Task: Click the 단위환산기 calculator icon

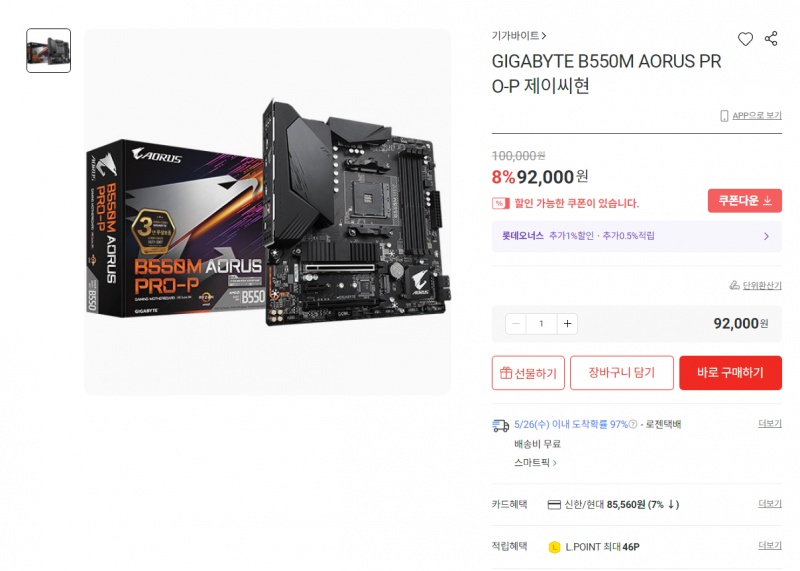Action: [734, 285]
